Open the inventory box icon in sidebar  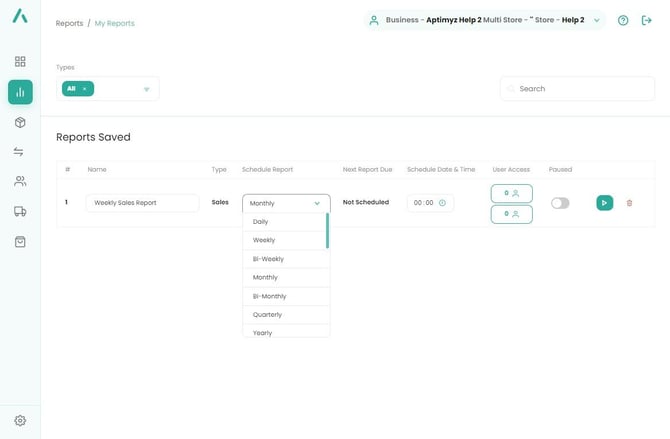point(20,122)
